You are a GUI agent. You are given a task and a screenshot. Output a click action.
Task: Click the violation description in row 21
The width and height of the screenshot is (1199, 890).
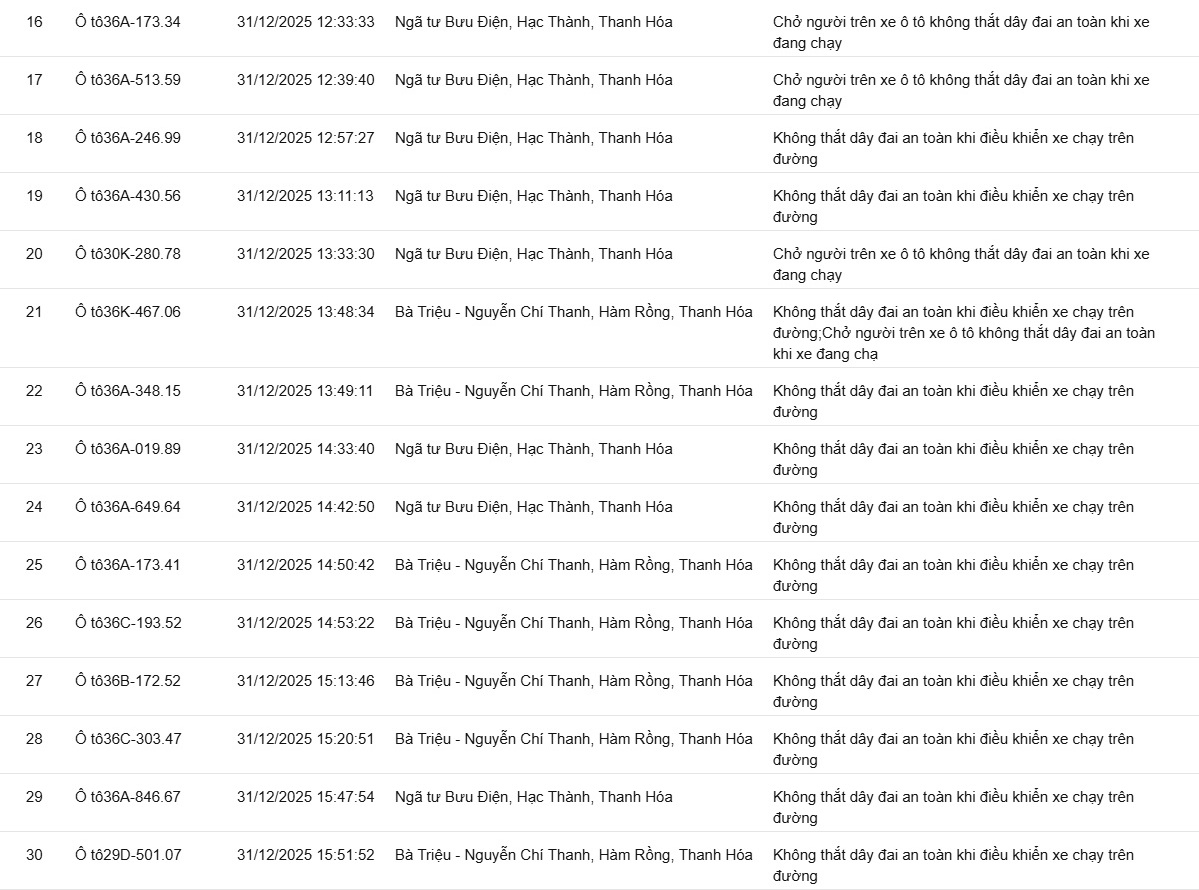(964, 333)
